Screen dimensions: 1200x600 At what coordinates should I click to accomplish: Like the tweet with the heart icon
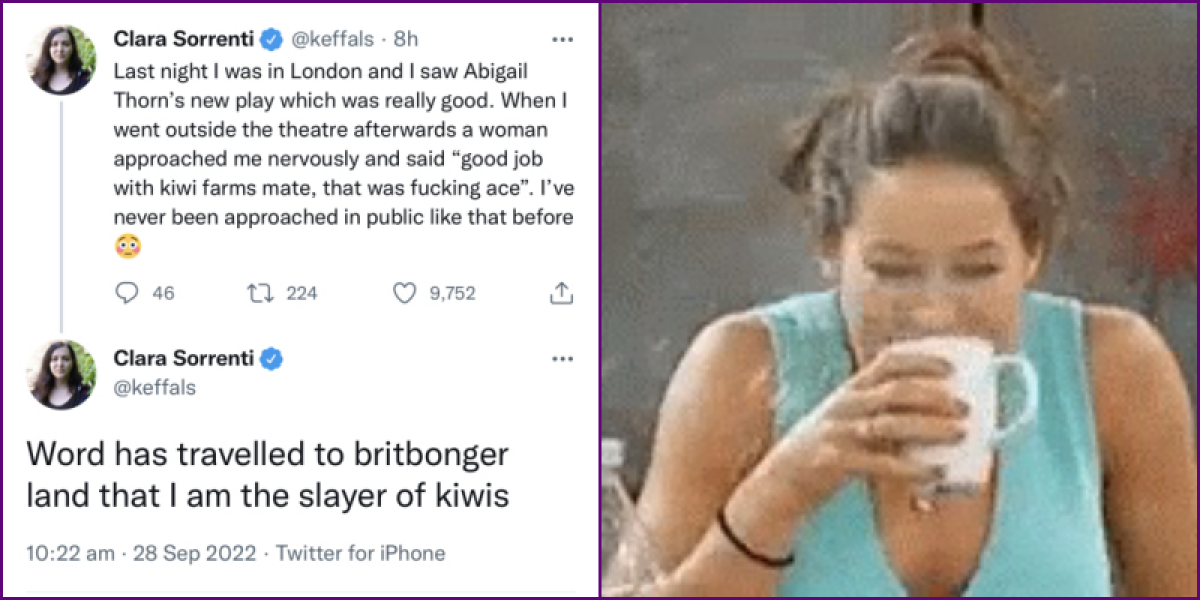(x=403, y=293)
